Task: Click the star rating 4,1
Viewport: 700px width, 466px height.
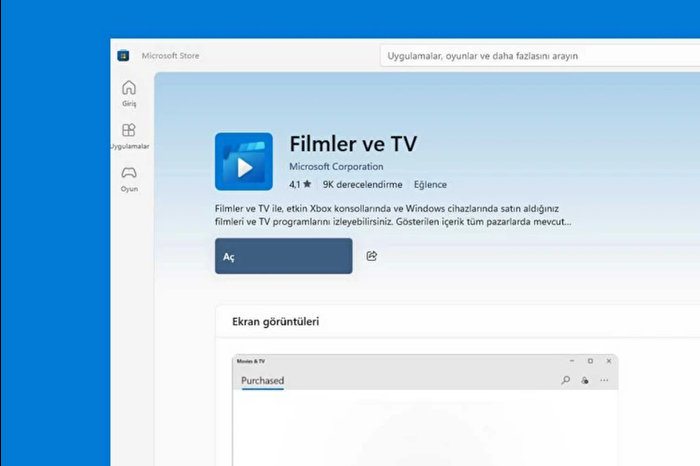Action: 300,184
